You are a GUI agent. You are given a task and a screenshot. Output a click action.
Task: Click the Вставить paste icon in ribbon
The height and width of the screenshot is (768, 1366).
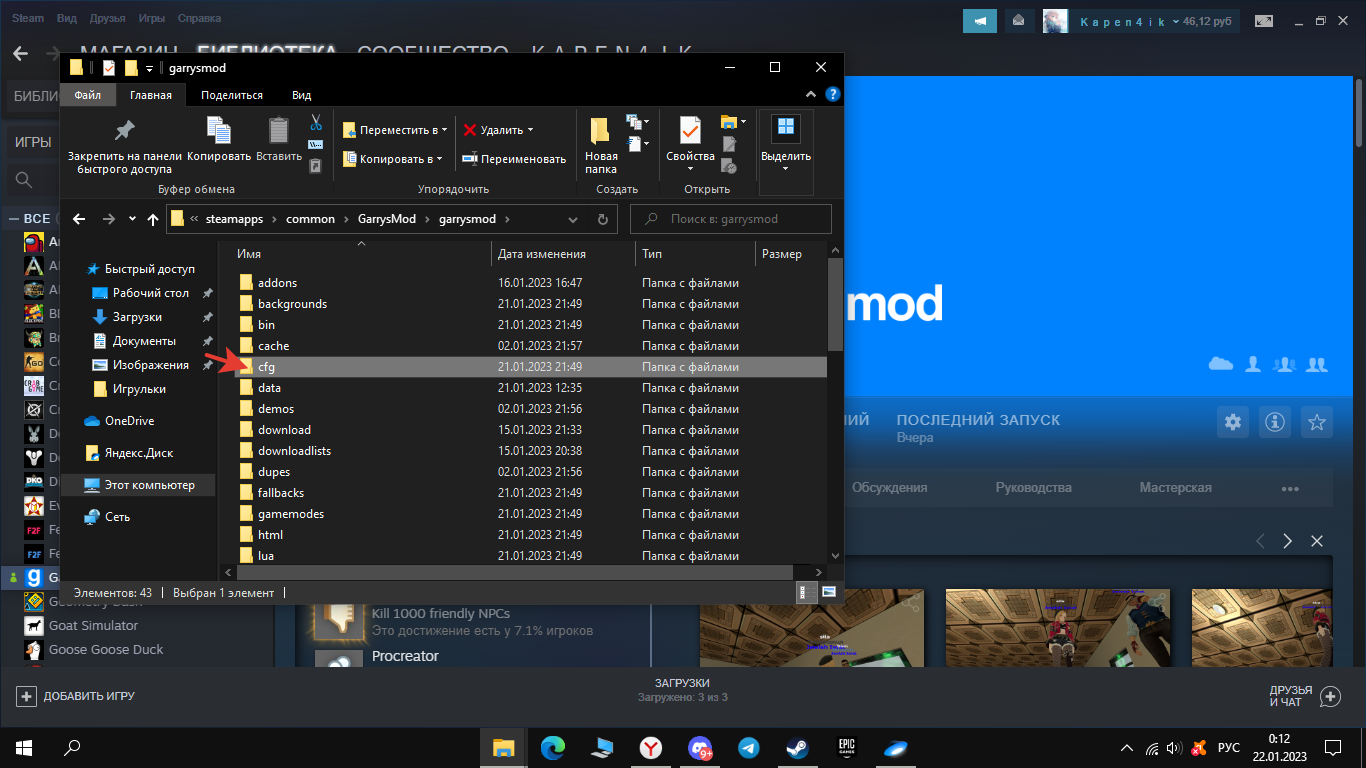(279, 140)
